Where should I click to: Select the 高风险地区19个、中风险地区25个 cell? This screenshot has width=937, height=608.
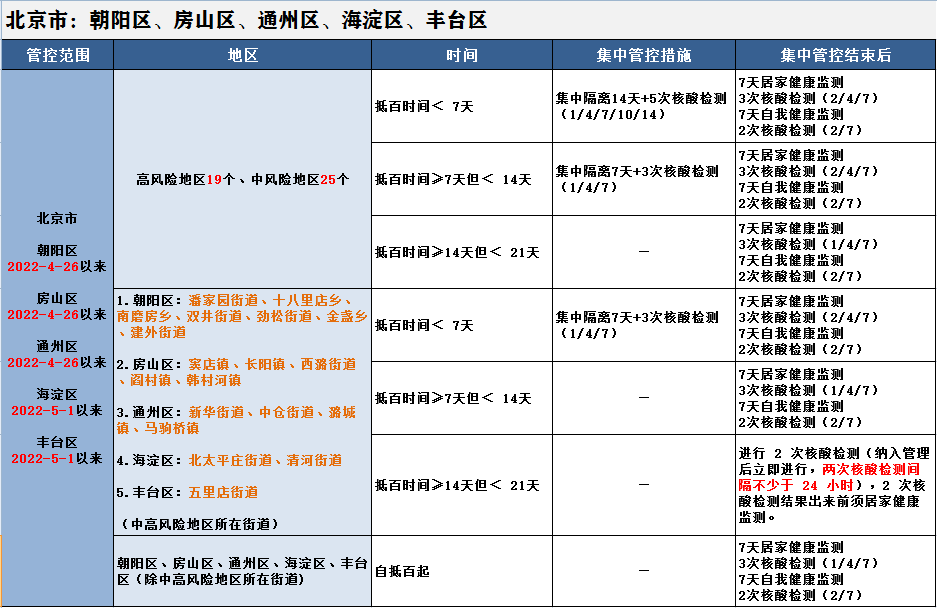(x=243, y=180)
